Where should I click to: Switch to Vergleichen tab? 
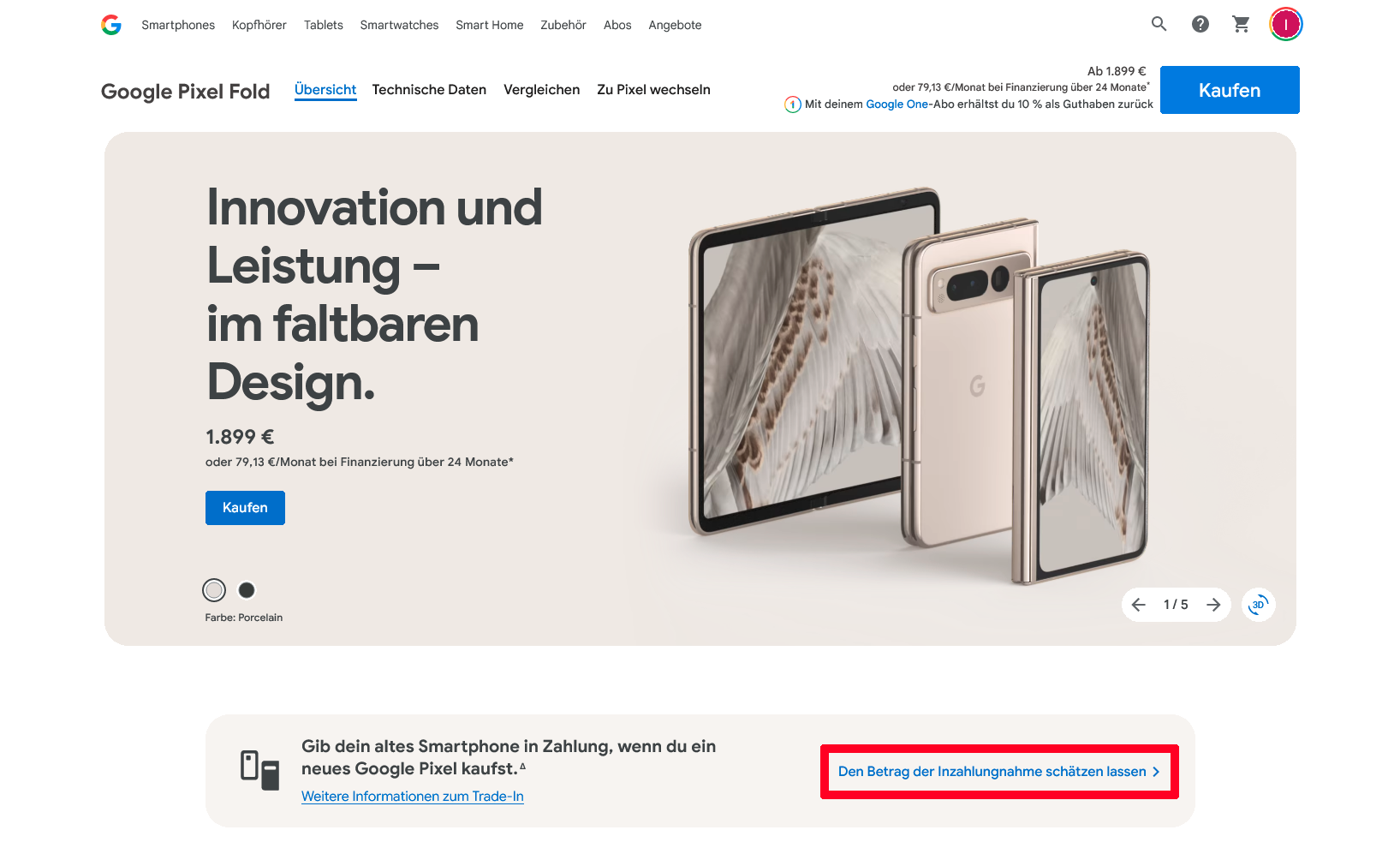click(541, 90)
